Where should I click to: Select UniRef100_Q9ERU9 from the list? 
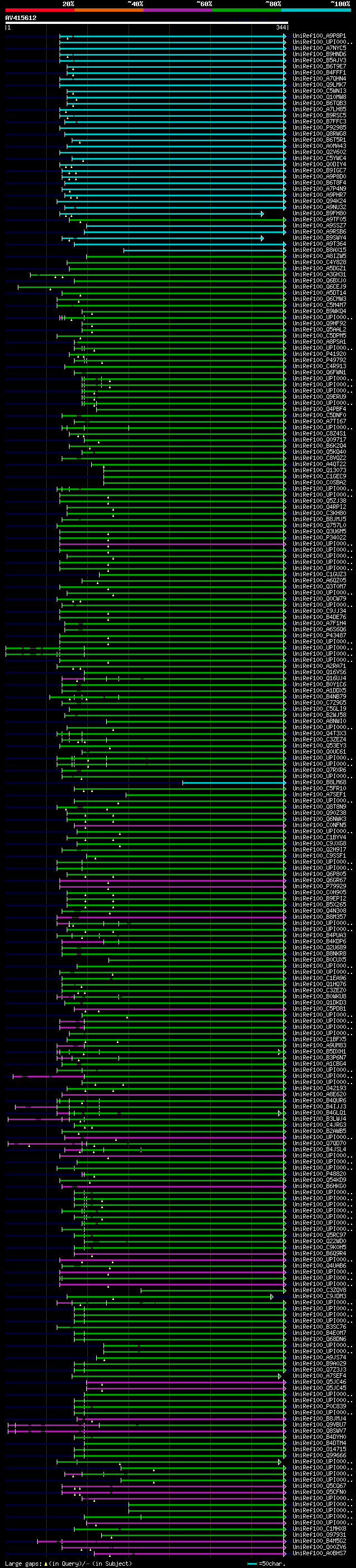(319, 397)
